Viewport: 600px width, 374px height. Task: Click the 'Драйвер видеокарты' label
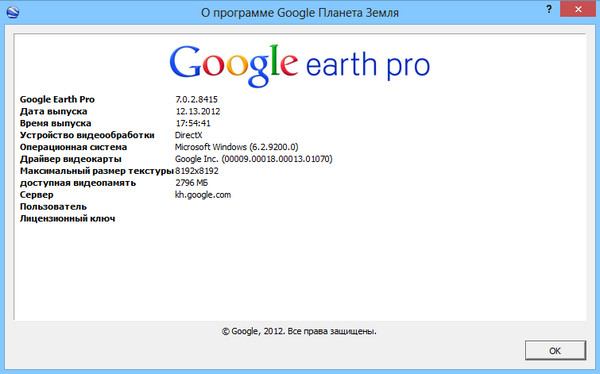click(x=70, y=159)
